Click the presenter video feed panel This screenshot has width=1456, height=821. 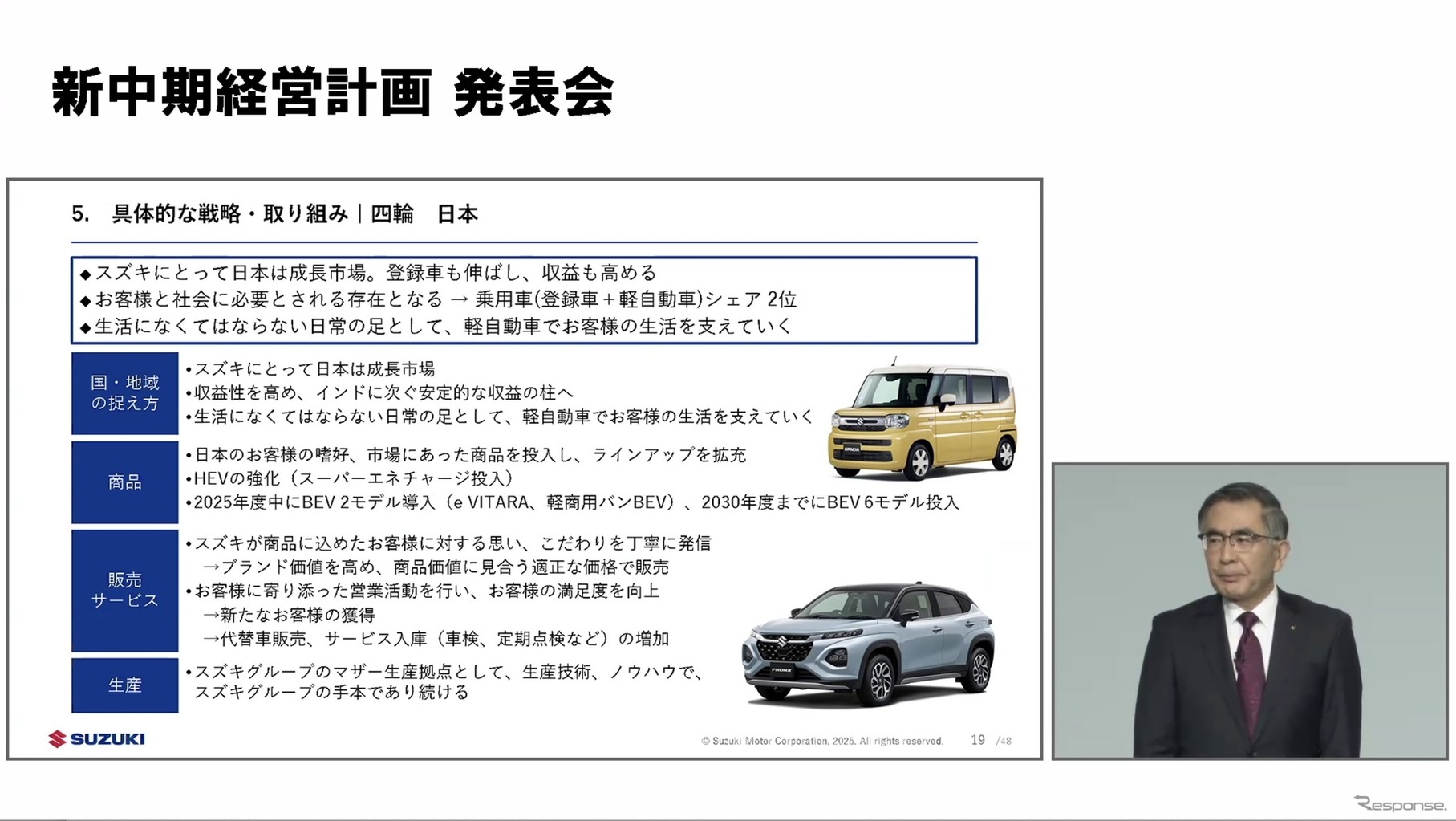[x=1250, y=611]
